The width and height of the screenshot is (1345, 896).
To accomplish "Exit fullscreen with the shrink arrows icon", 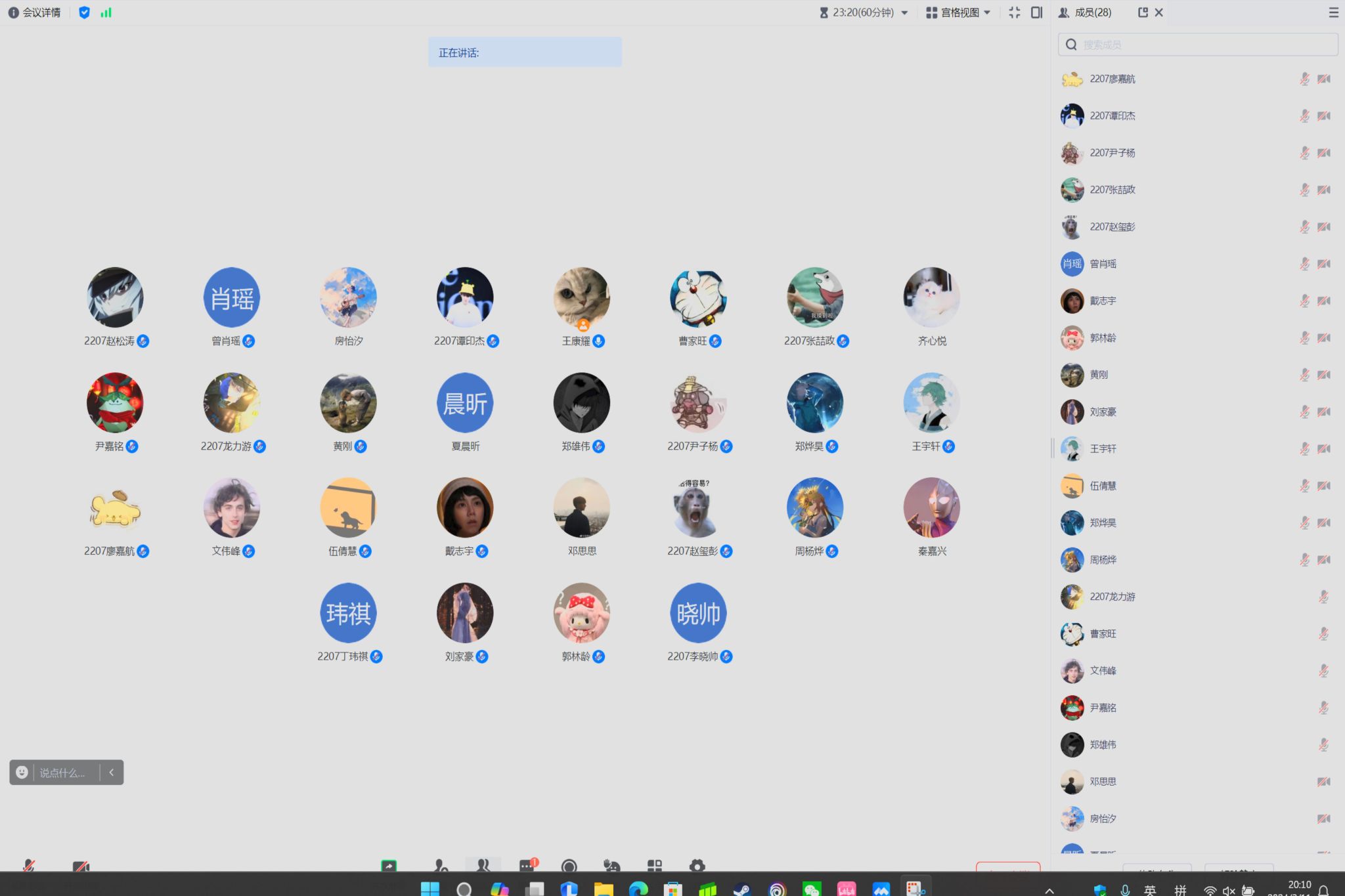I will pos(1015,12).
